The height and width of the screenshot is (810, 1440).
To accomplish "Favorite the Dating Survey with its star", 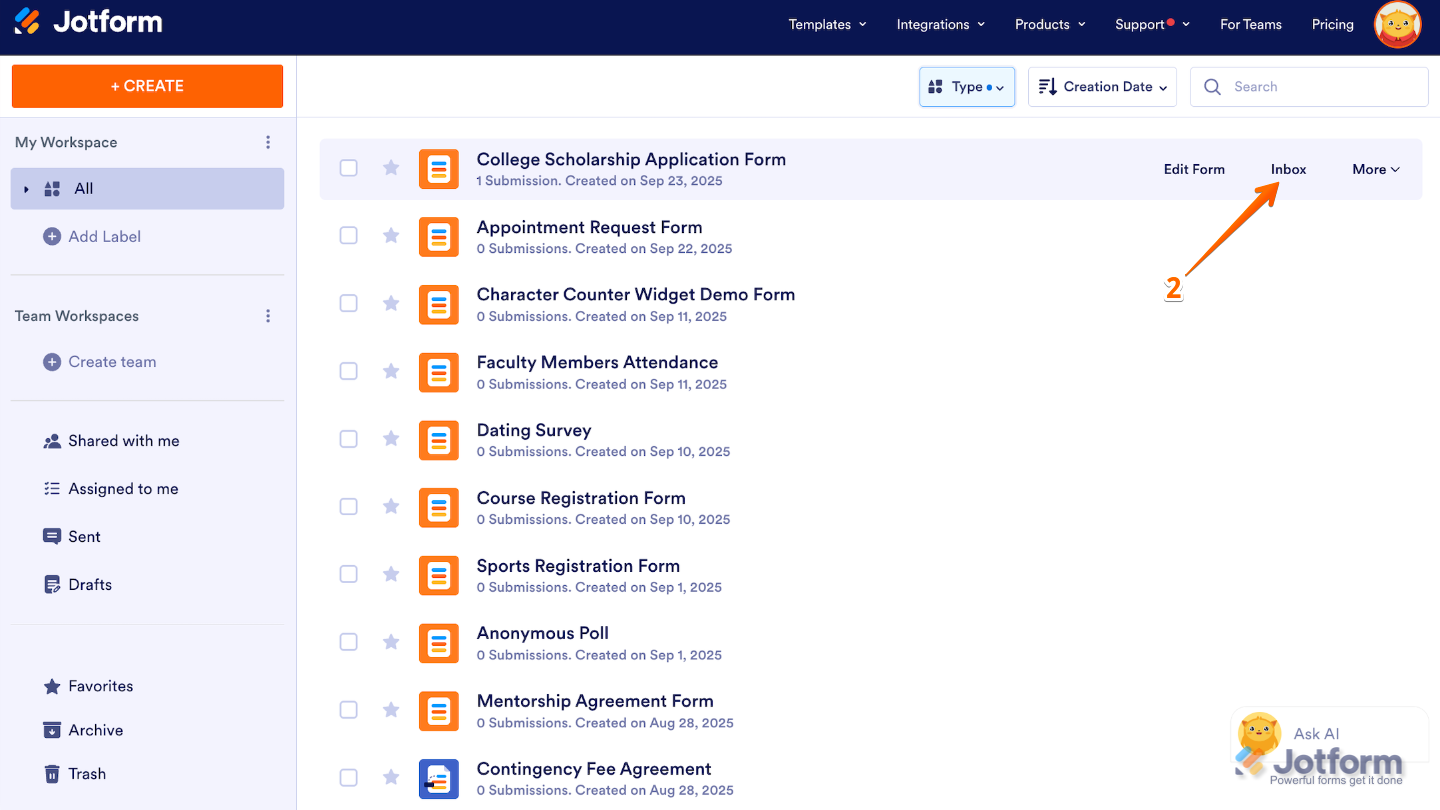I will 390,438.
